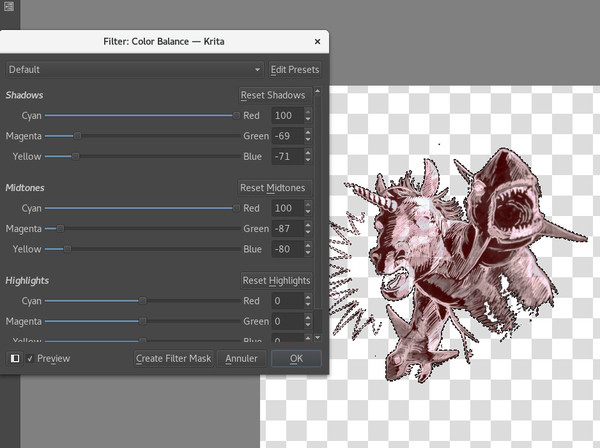
Task: Decrease Midtones Blue with down arrow
Action: tap(308, 253)
